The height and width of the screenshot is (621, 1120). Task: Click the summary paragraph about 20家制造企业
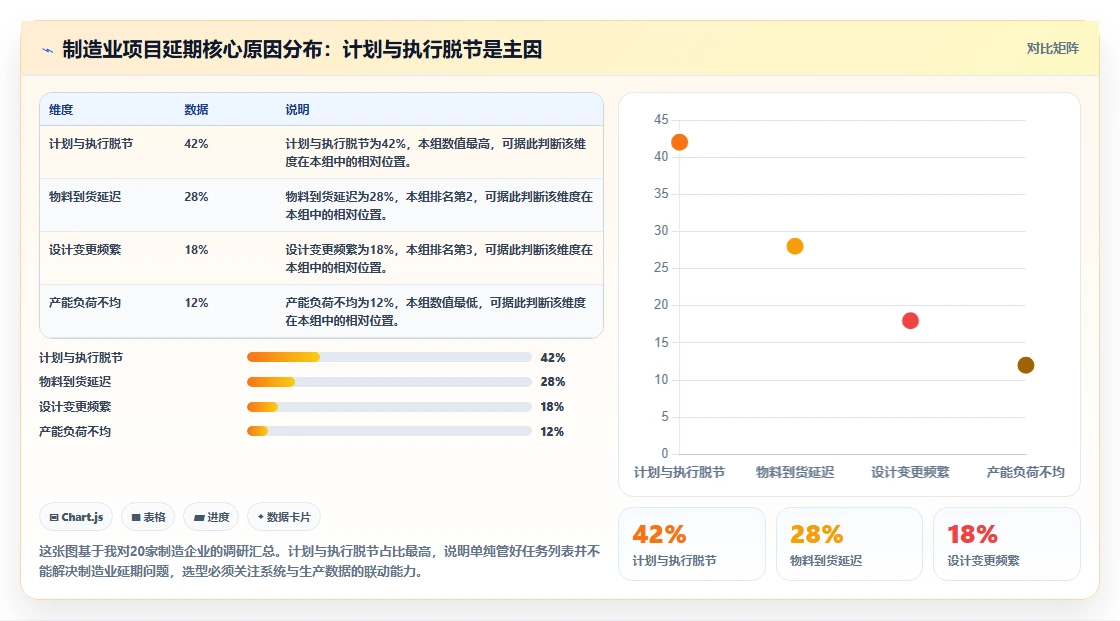(319, 561)
